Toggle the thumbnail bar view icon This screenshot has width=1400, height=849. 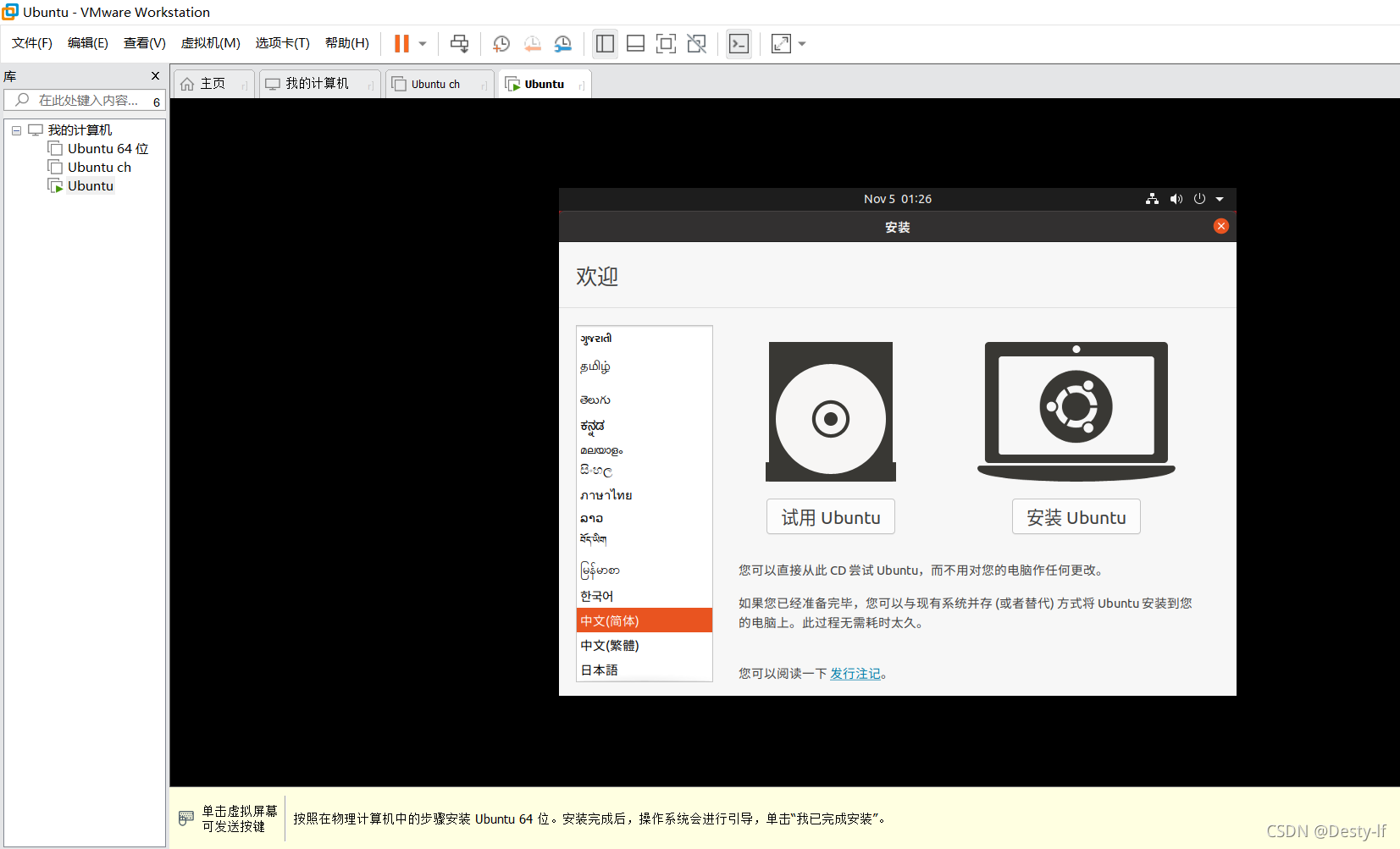[x=635, y=43]
